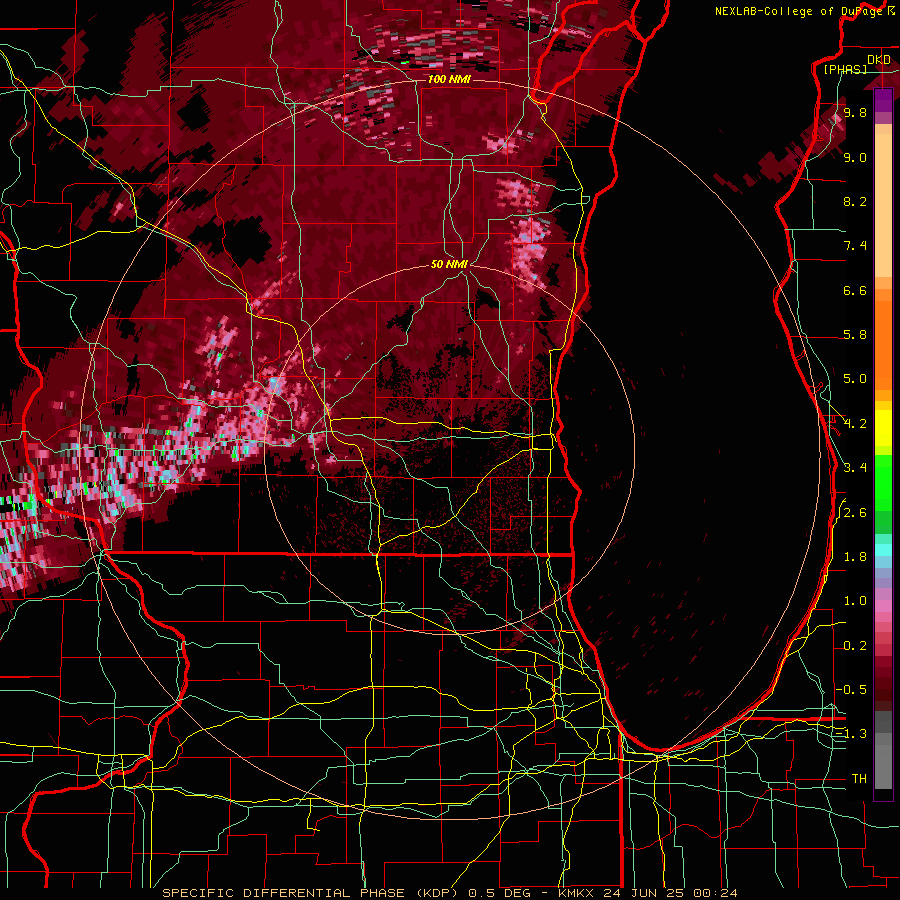900x900 pixels.
Task: Click the 0.2 value on the scale
Action: pyautogui.click(x=855, y=646)
